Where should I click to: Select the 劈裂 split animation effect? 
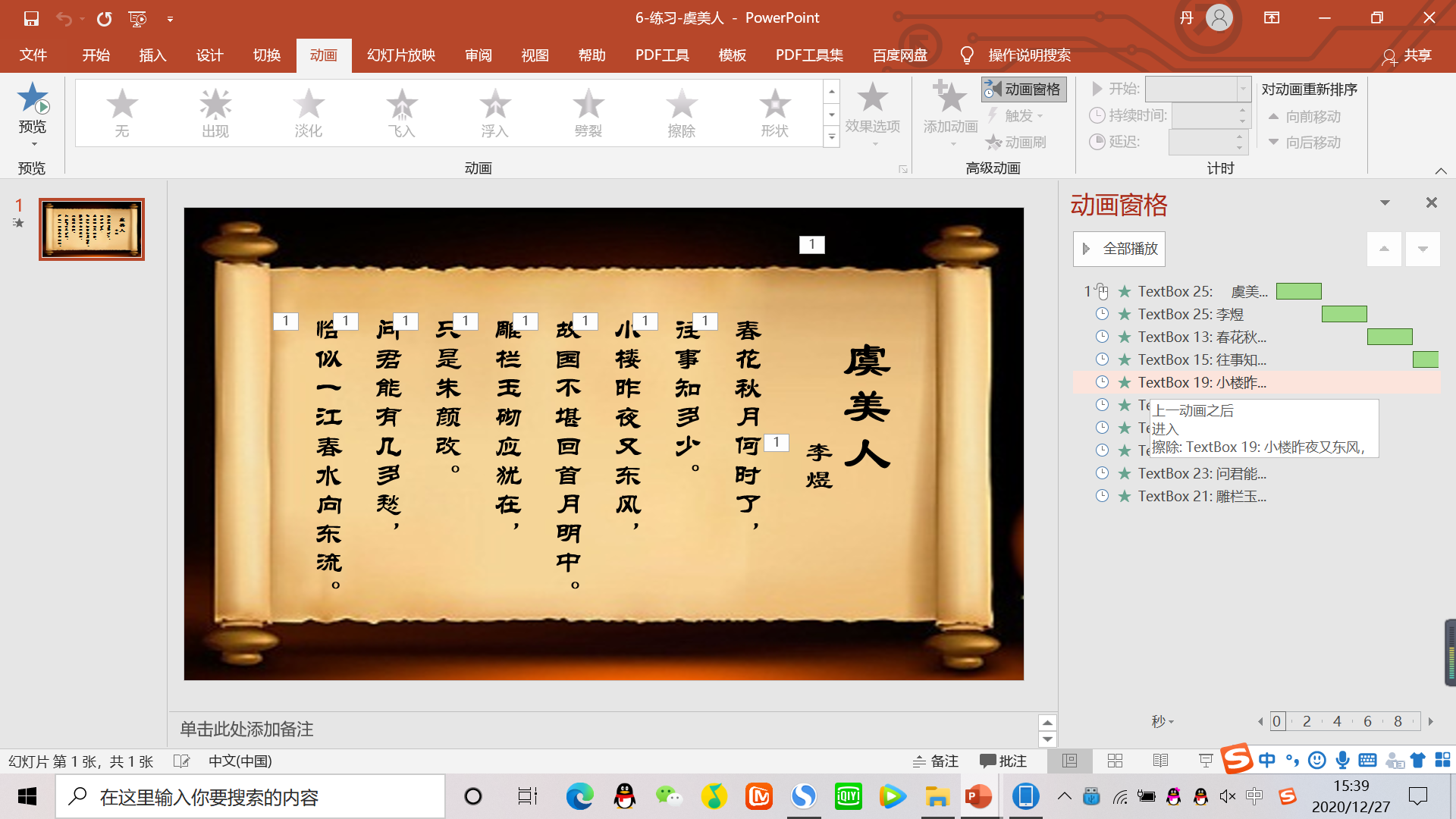tap(588, 113)
